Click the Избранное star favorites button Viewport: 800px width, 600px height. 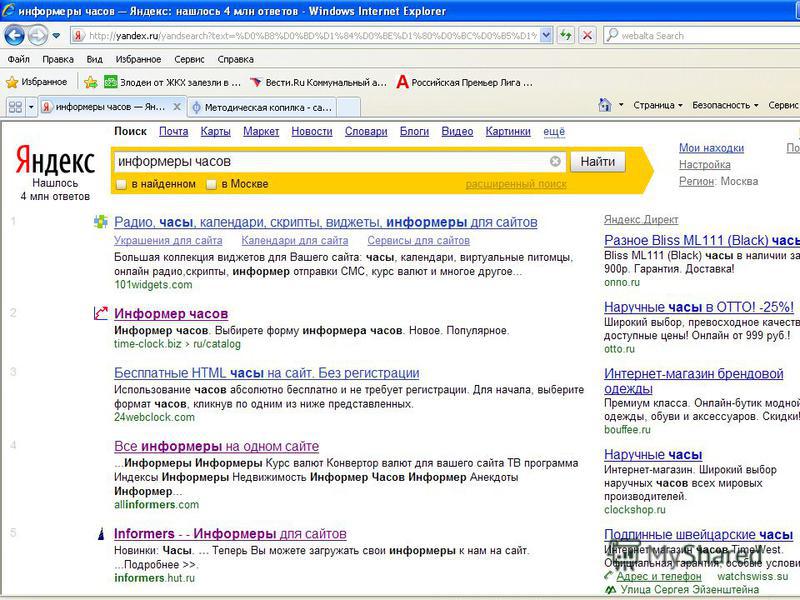click(36, 82)
